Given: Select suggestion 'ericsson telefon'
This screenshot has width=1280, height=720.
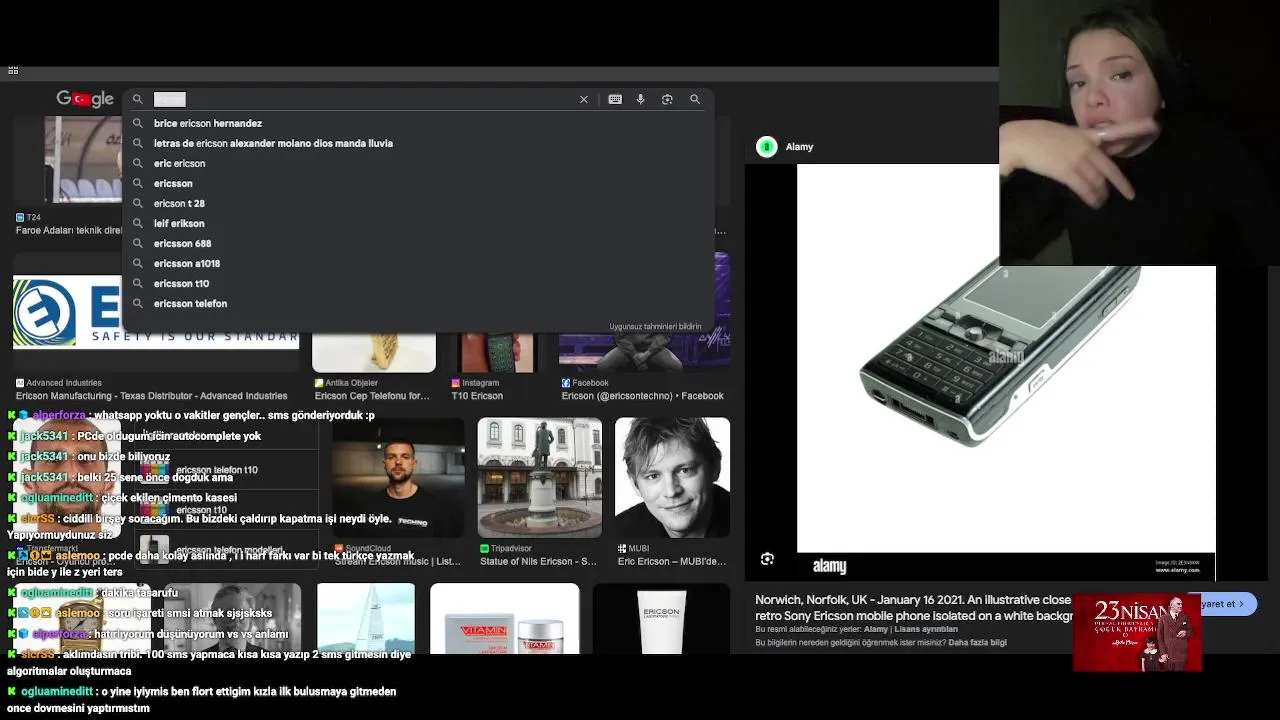Looking at the screenshot, I should (190, 303).
